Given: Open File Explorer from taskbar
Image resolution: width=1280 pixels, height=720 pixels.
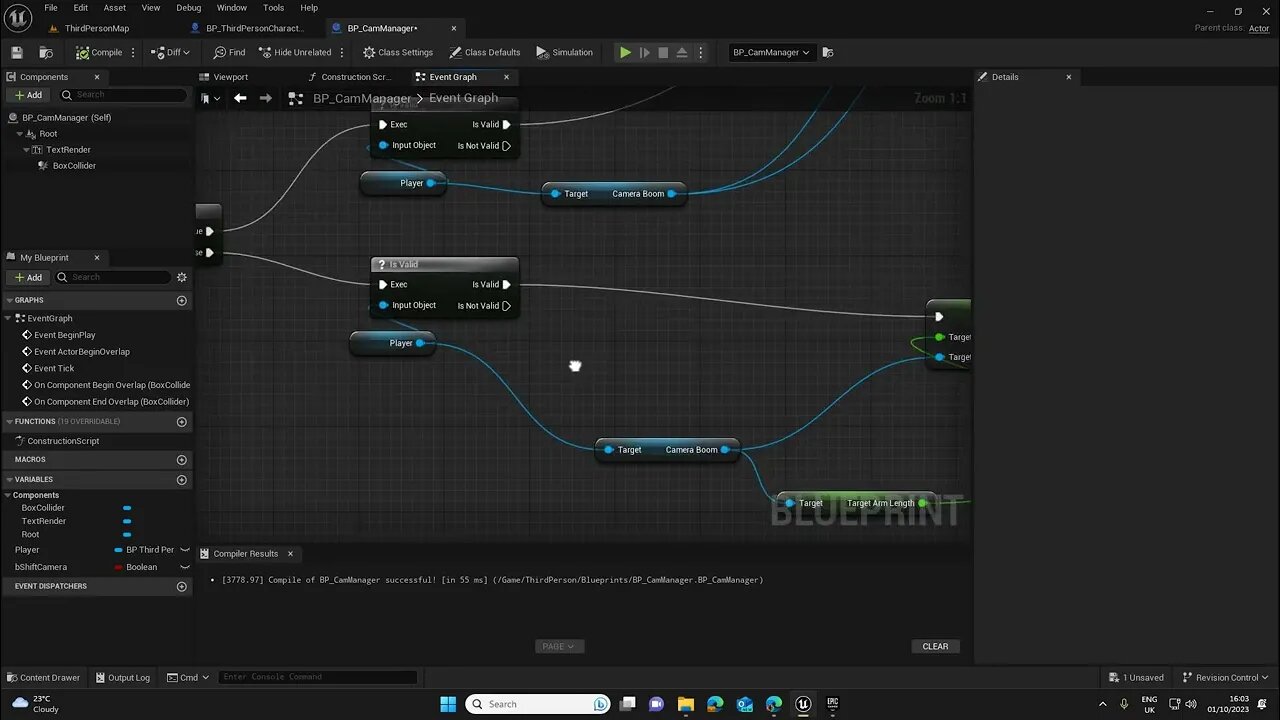Looking at the screenshot, I should pyautogui.click(x=686, y=704).
